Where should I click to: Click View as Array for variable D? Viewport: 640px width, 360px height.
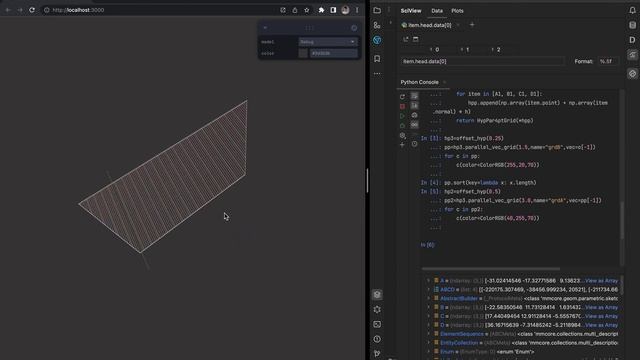click(601, 325)
